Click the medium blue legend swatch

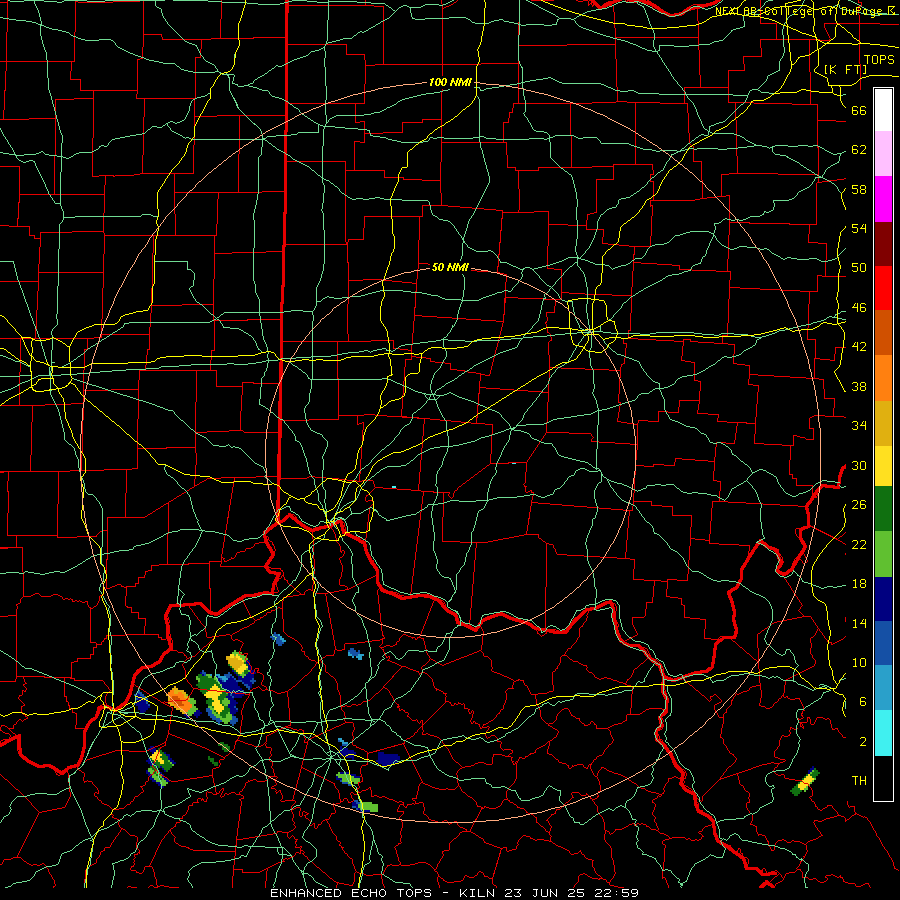pos(883,643)
